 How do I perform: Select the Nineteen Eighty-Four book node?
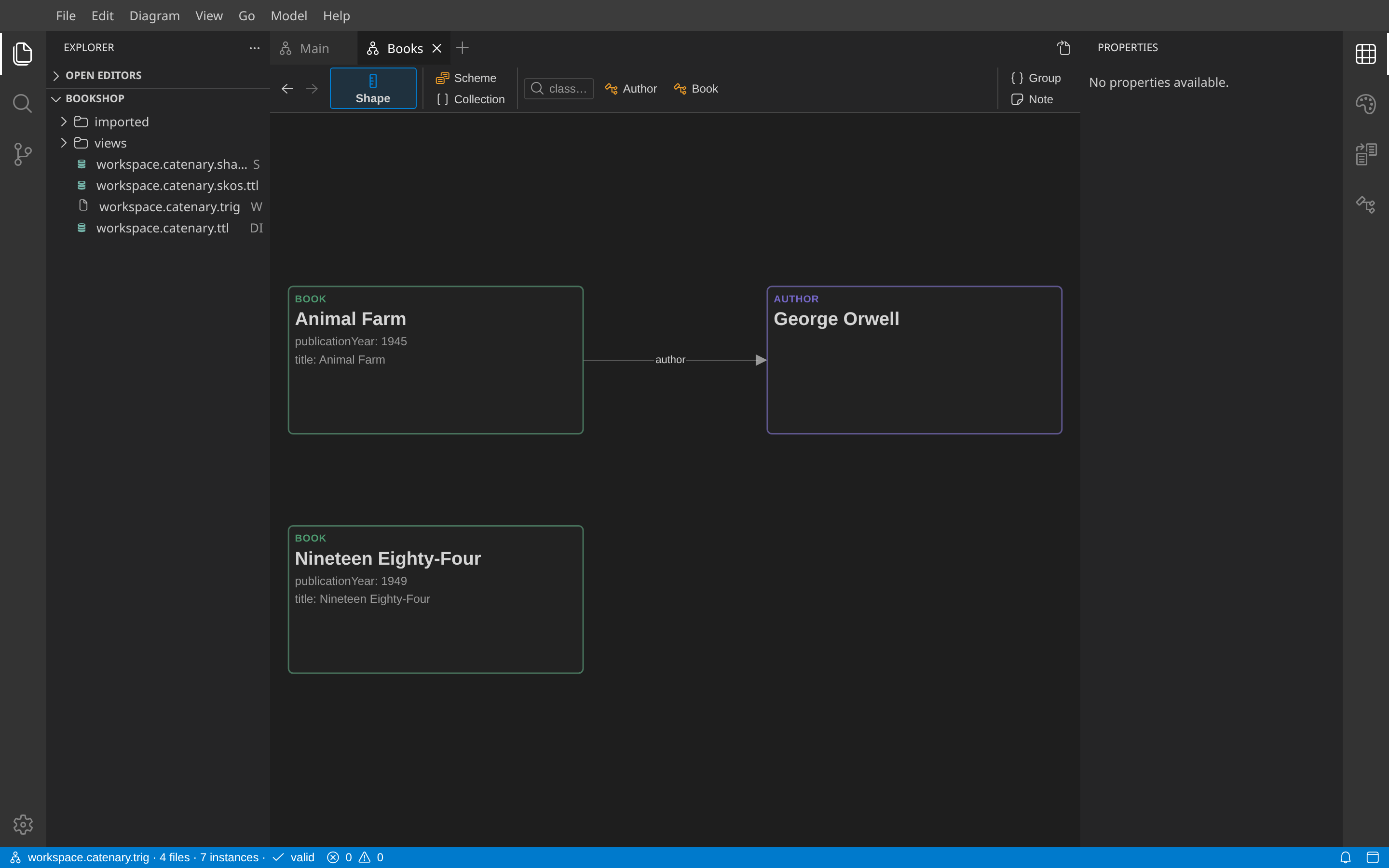pyautogui.click(x=436, y=599)
